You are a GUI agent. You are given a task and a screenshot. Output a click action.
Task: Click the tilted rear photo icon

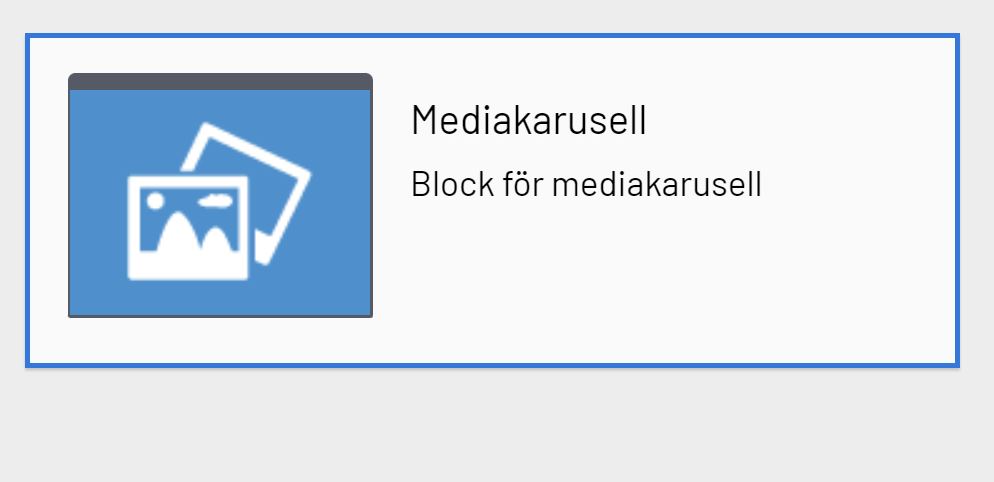(x=268, y=170)
